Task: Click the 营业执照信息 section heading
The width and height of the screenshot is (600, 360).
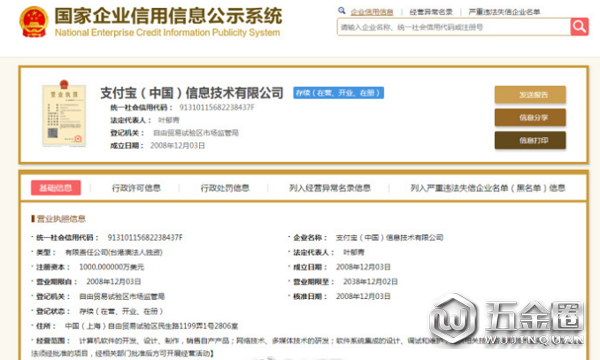Action: (x=61, y=219)
